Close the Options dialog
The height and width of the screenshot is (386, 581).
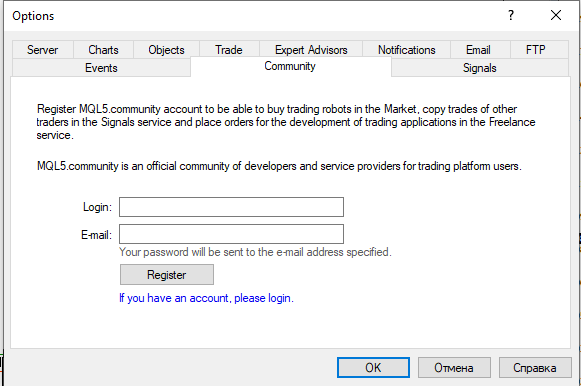(556, 15)
